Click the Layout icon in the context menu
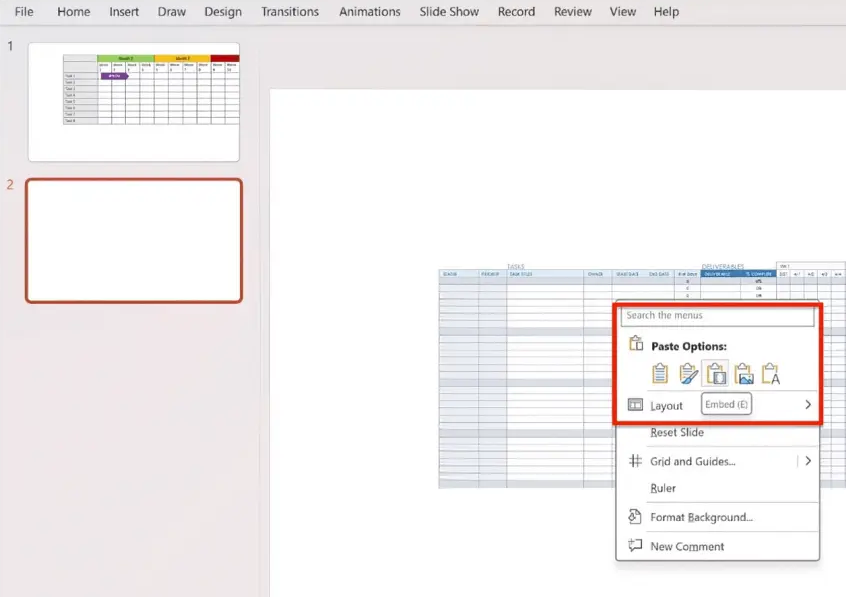846x597 pixels. click(x=636, y=405)
